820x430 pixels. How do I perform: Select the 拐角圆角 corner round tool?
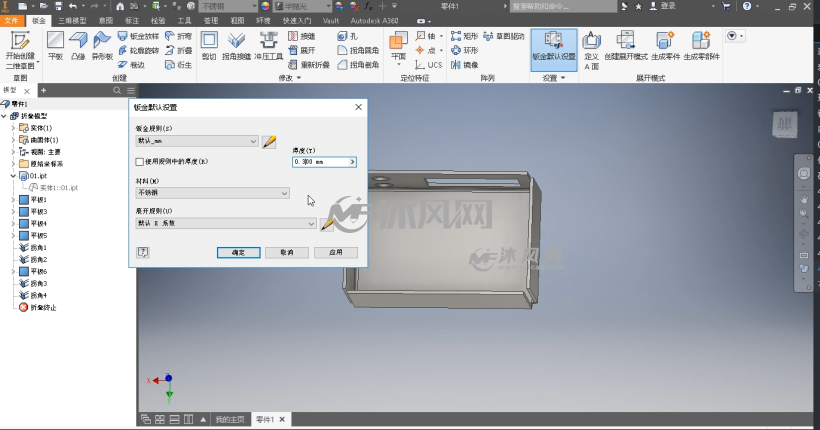[358, 50]
